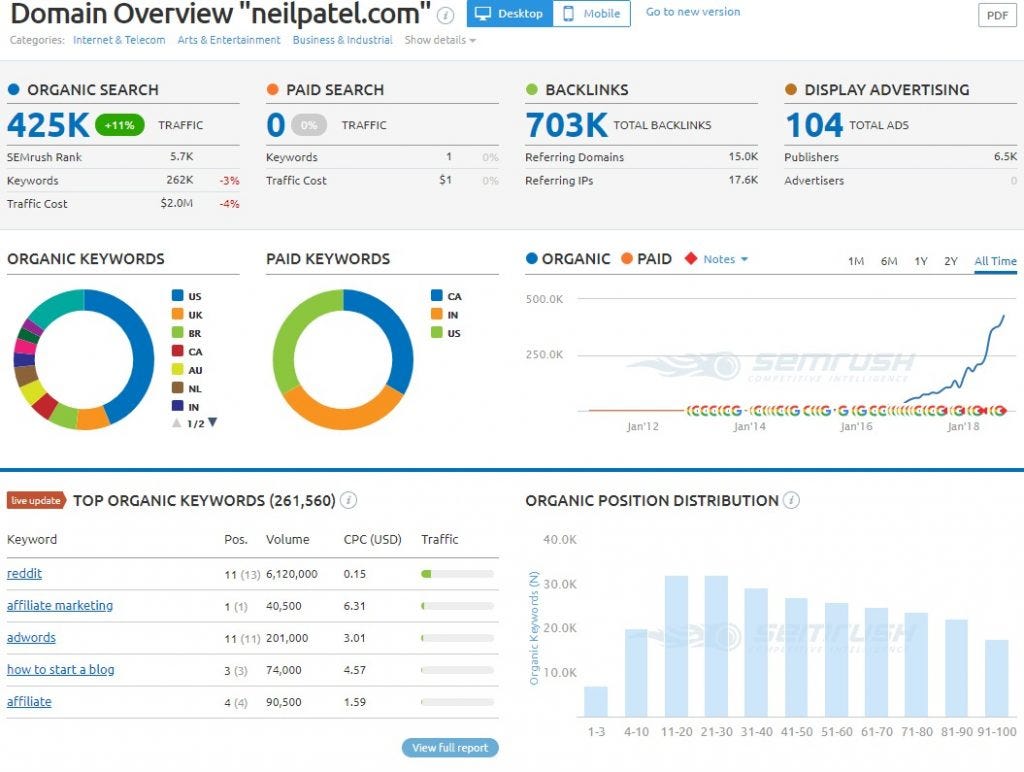Click IN legend swatch in Organic Keywords
The width and height of the screenshot is (1024, 772).
178,406
